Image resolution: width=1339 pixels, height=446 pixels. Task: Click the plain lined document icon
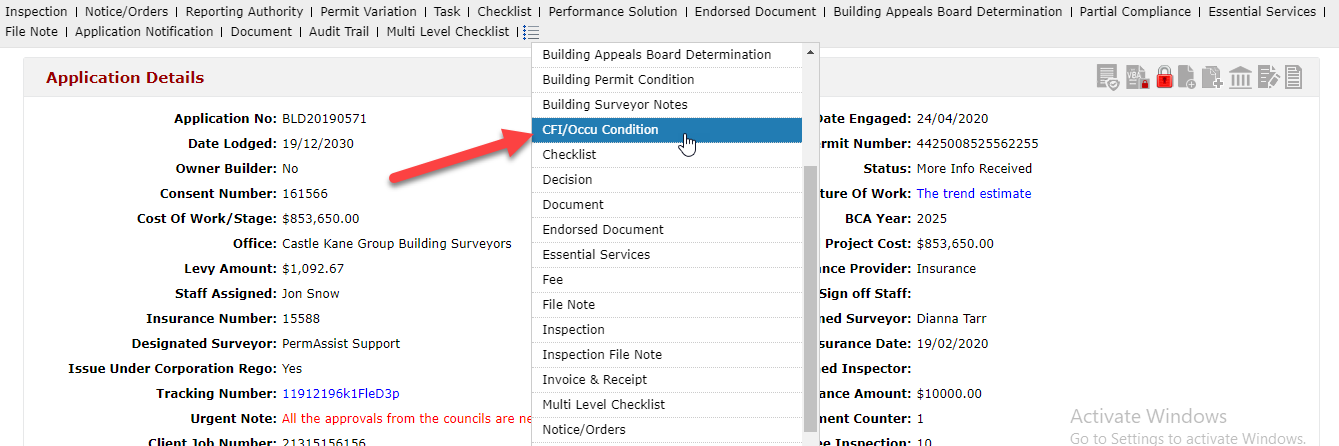[1293, 77]
